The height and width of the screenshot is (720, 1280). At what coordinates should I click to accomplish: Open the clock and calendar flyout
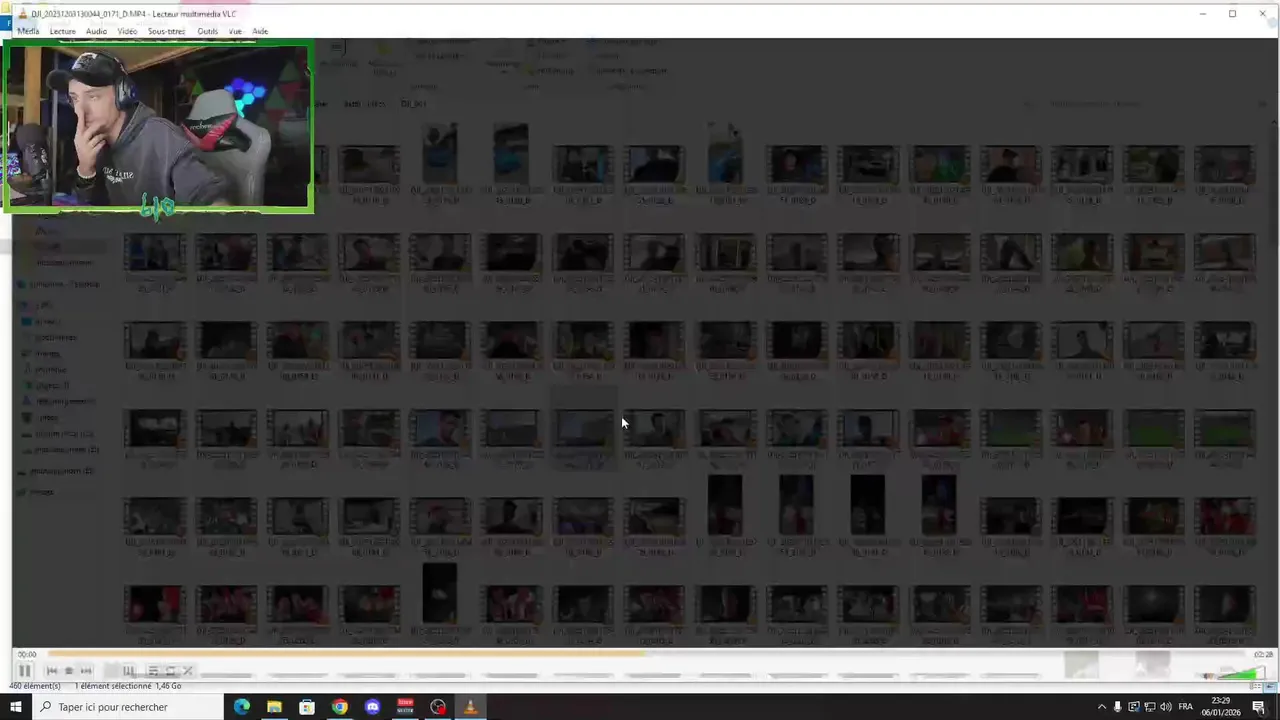(x=1221, y=707)
